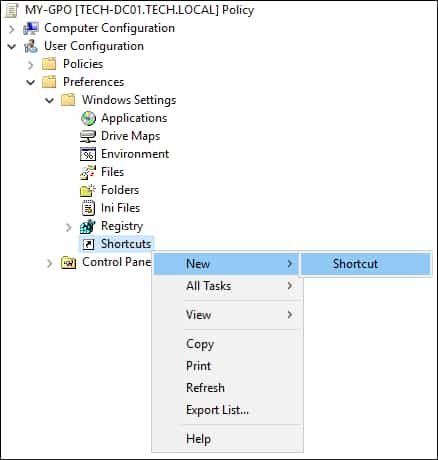Image resolution: width=438 pixels, height=460 pixels.
Task: Select Shortcut in the New submenu
Action: point(367,264)
